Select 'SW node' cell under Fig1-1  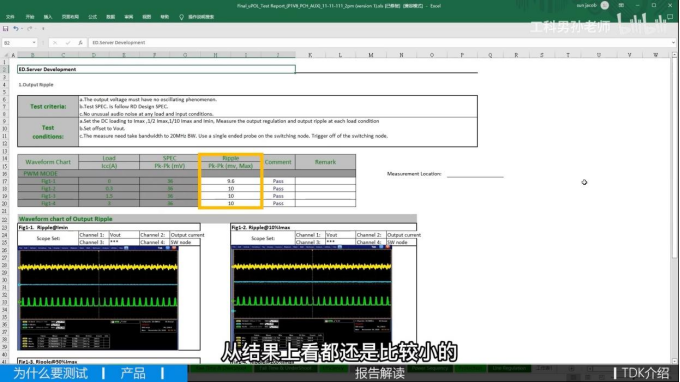pos(185,242)
